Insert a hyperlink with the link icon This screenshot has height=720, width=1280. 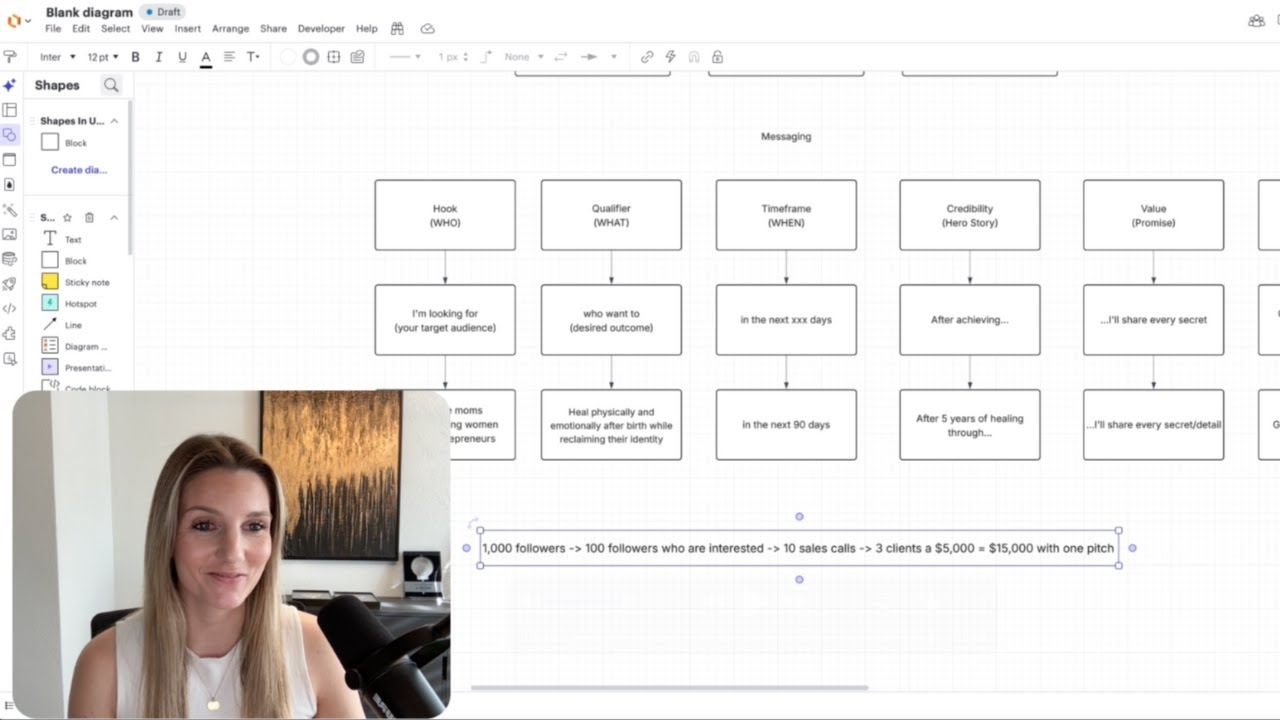647,57
